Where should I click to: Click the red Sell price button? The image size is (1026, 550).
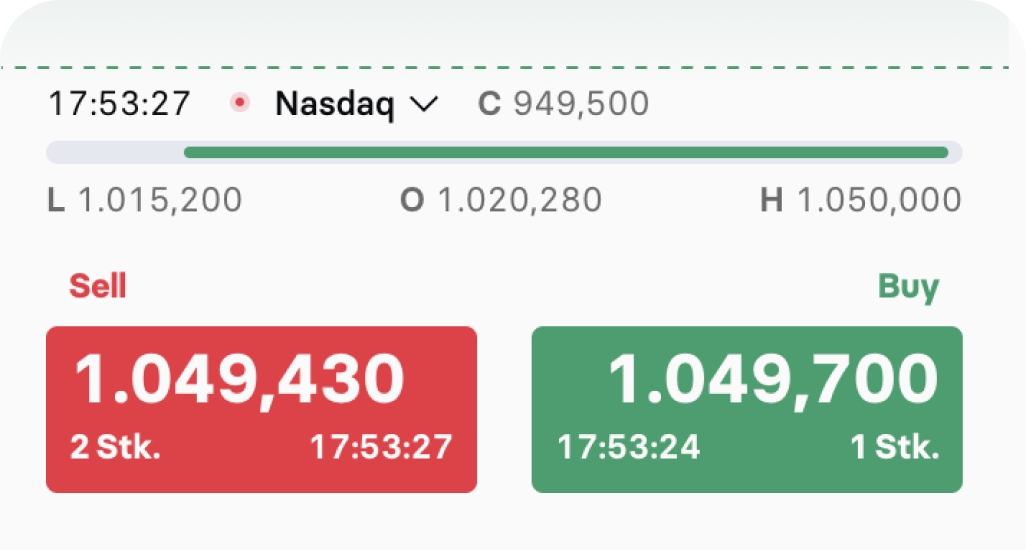(x=261, y=409)
